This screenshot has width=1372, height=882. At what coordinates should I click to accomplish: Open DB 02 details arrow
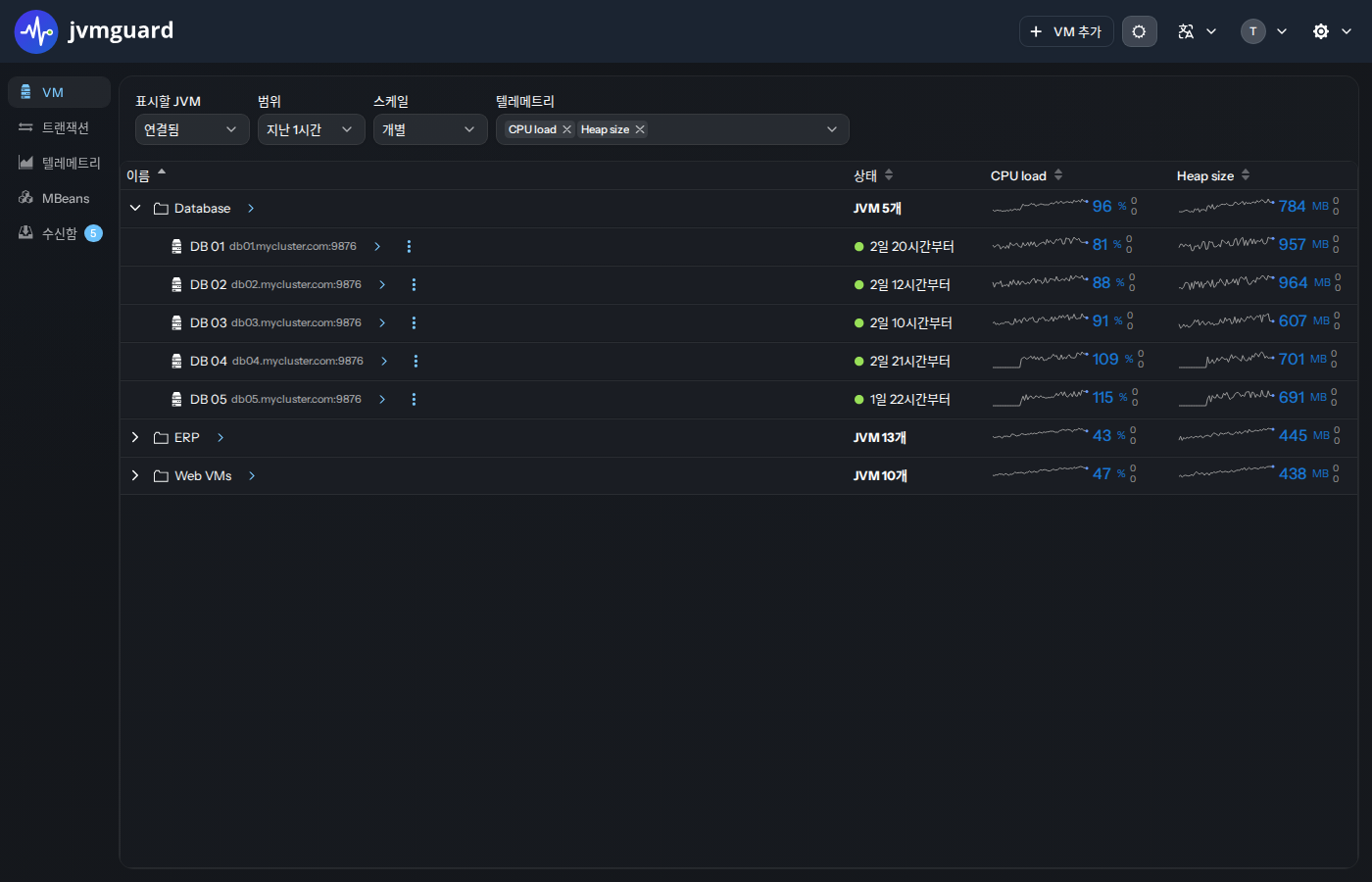(x=382, y=285)
